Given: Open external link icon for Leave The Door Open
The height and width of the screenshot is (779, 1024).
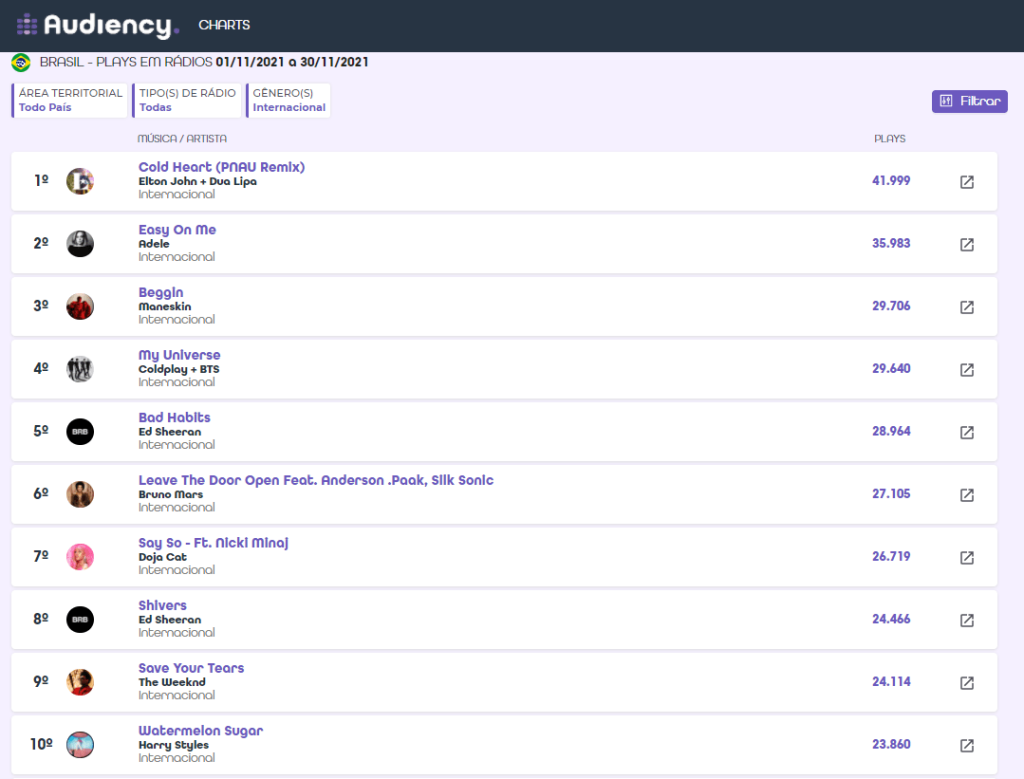Looking at the screenshot, I should 967,495.
